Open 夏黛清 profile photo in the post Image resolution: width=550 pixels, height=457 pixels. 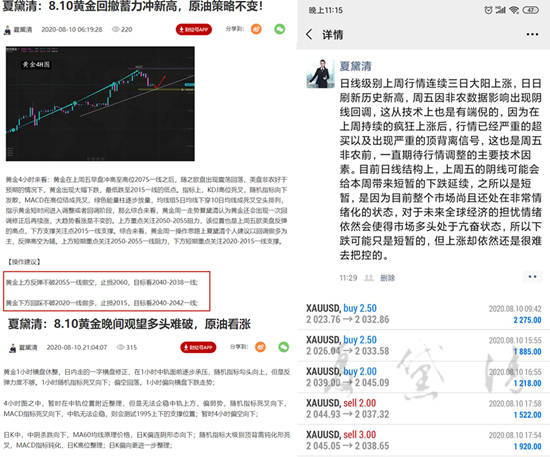[320, 74]
